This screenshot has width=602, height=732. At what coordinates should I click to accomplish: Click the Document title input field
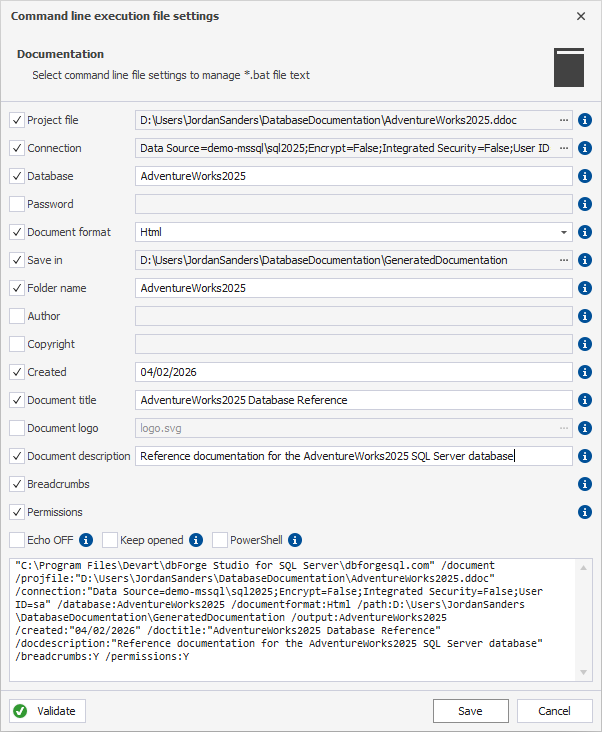[354, 400]
